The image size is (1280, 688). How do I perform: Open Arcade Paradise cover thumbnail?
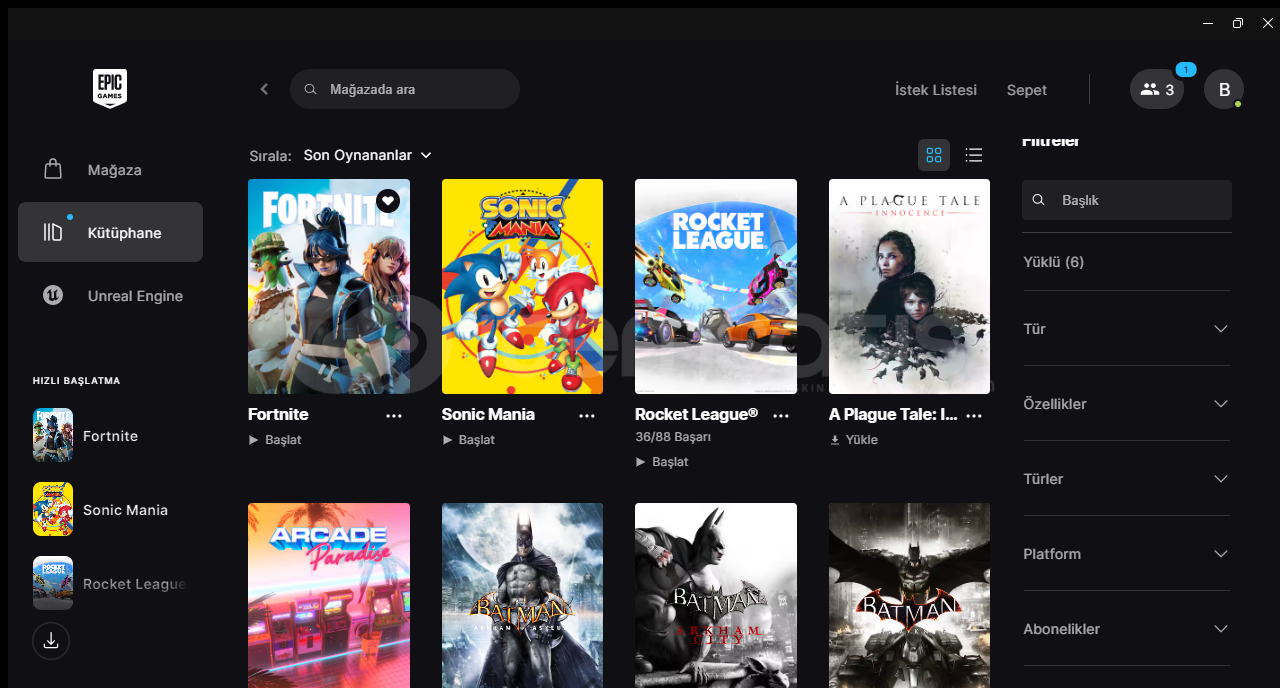pyautogui.click(x=329, y=595)
